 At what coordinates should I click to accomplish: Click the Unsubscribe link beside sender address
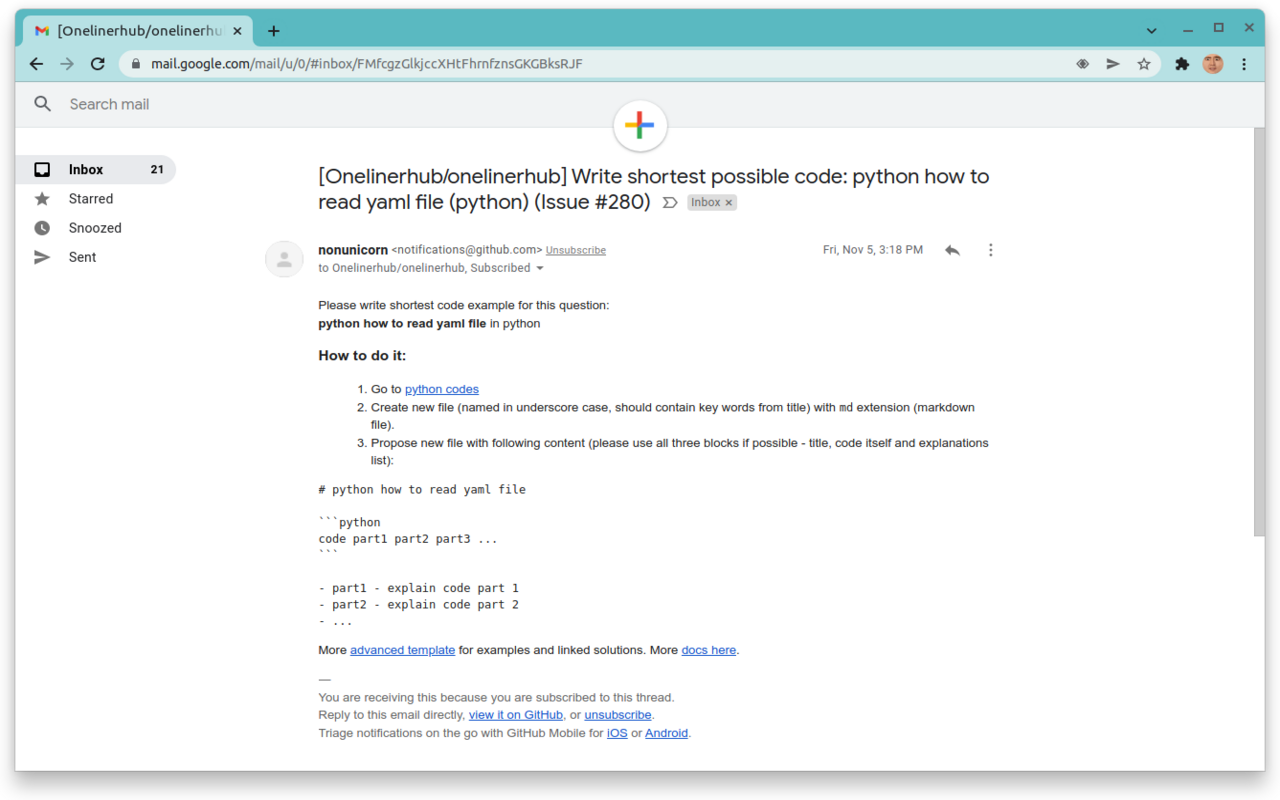pyautogui.click(x=576, y=250)
